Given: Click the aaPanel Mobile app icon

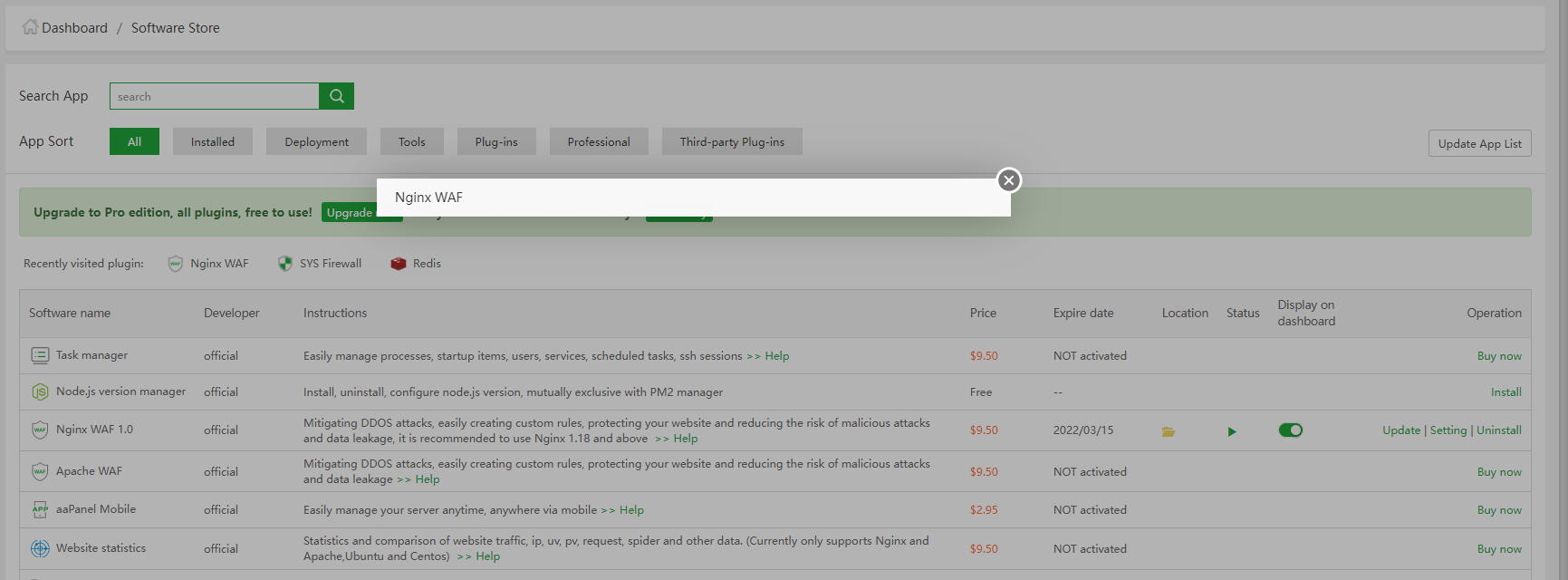Looking at the screenshot, I should tap(40, 509).
